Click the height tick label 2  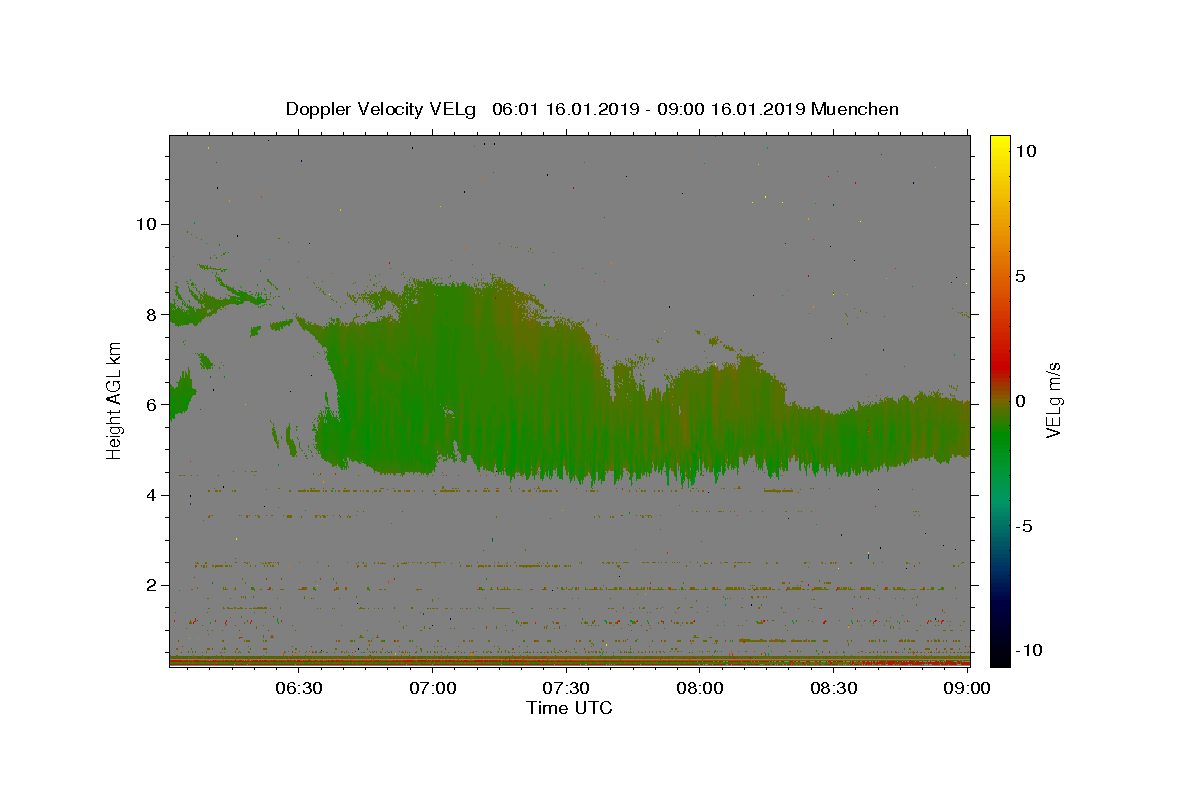point(152,585)
